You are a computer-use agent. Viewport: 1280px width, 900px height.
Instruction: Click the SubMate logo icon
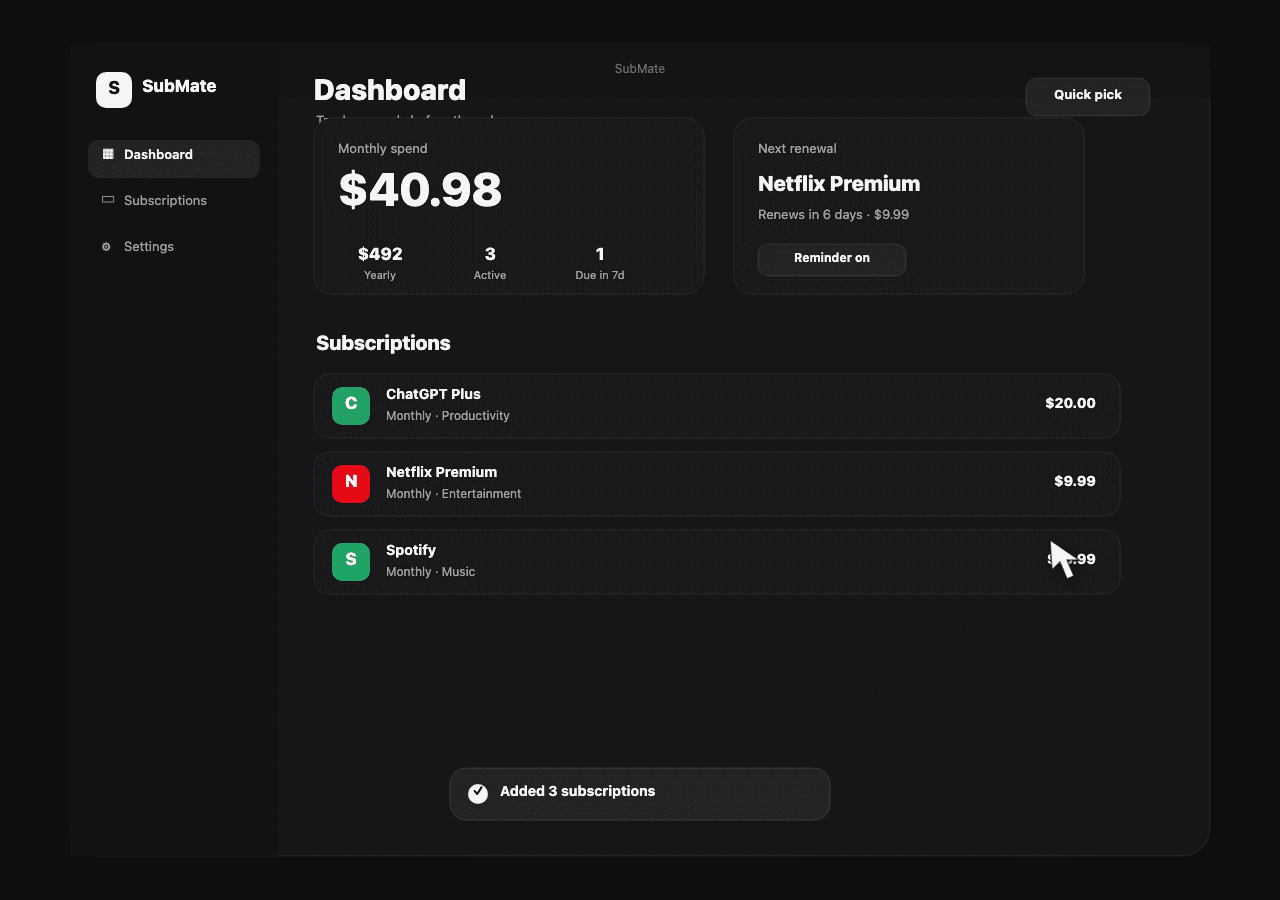pyautogui.click(x=114, y=90)
